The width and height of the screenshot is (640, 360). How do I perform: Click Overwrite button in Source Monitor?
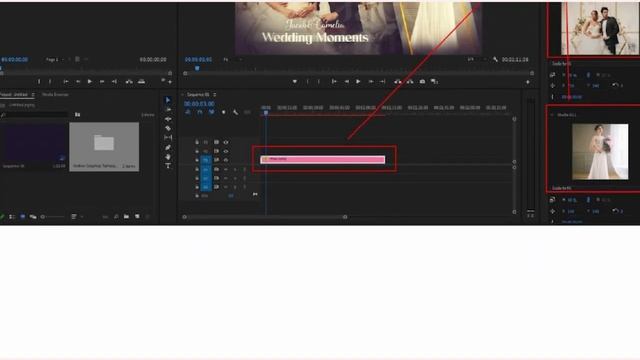(141, 82)
